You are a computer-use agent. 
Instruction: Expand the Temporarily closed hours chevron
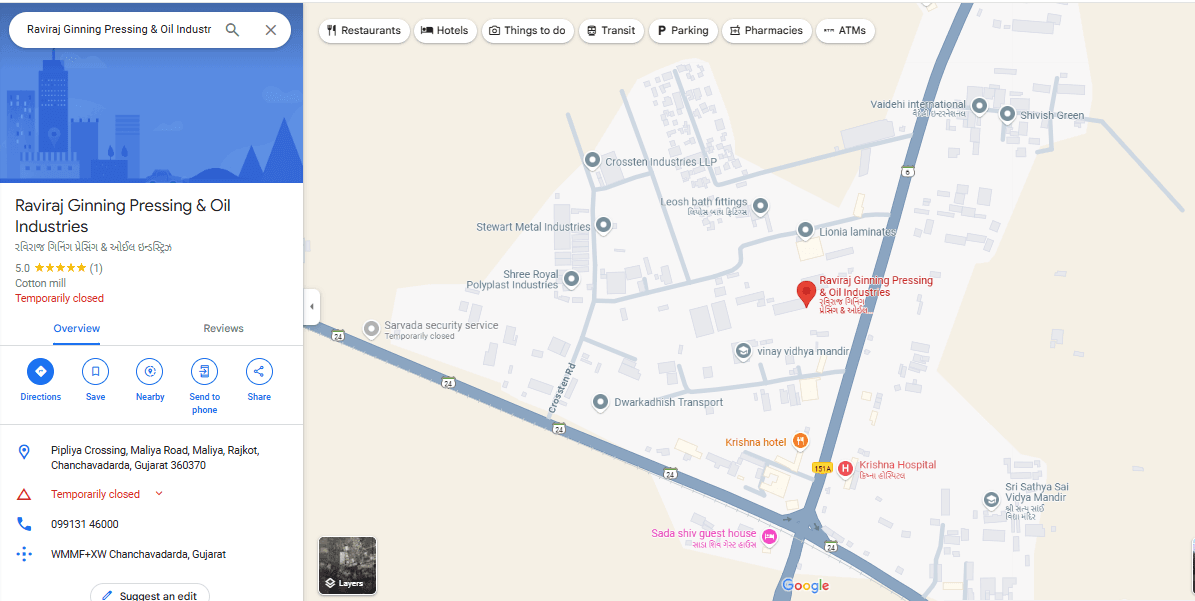(x=159, y=494)
